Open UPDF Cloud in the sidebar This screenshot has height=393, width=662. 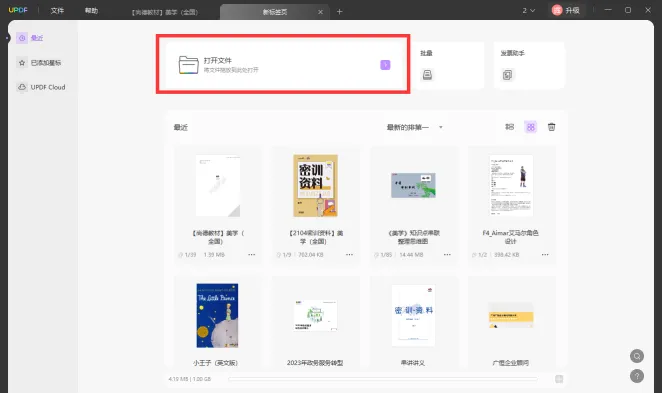41,87
